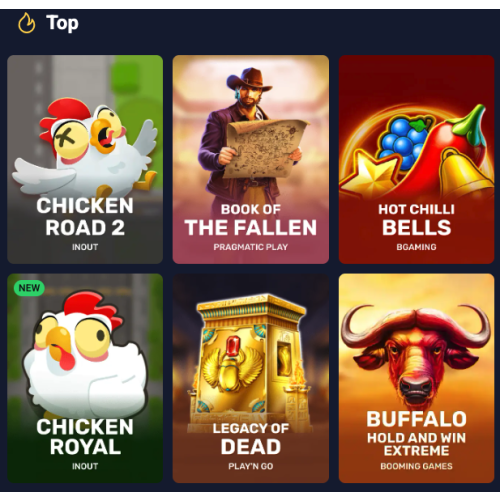Select the Hot Chilli Bells game card
500x500 pixels.
point(416,159)
